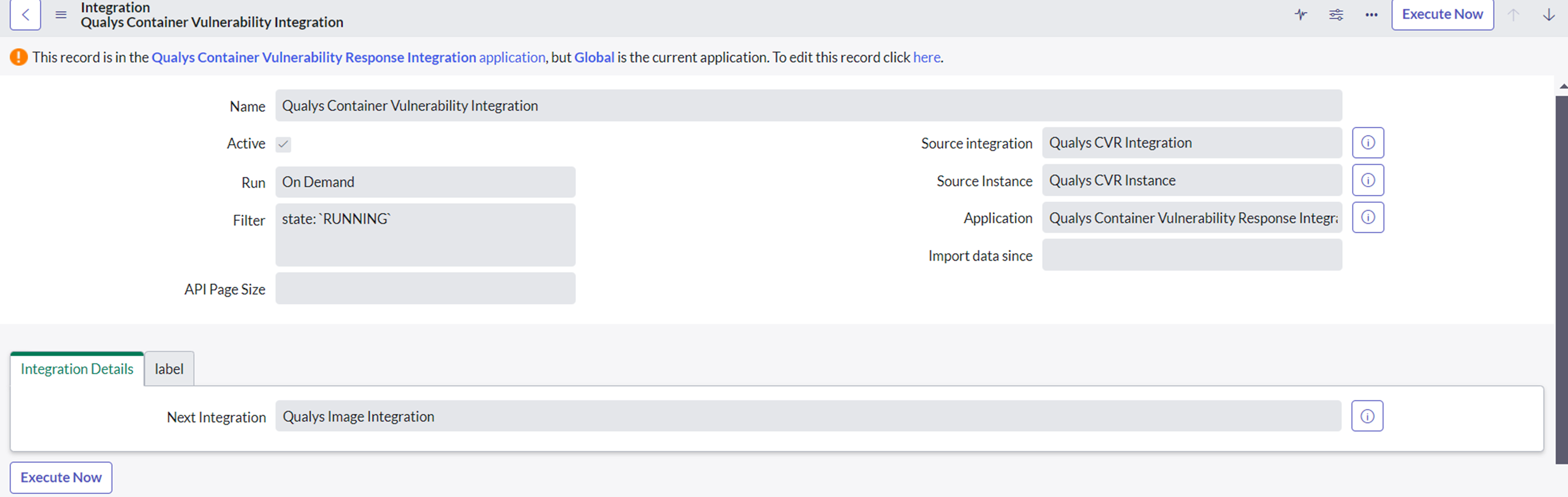This screenshot has width=1568, height=497.
Task: Click Execute Now in the header
Action: point(1443,15)
